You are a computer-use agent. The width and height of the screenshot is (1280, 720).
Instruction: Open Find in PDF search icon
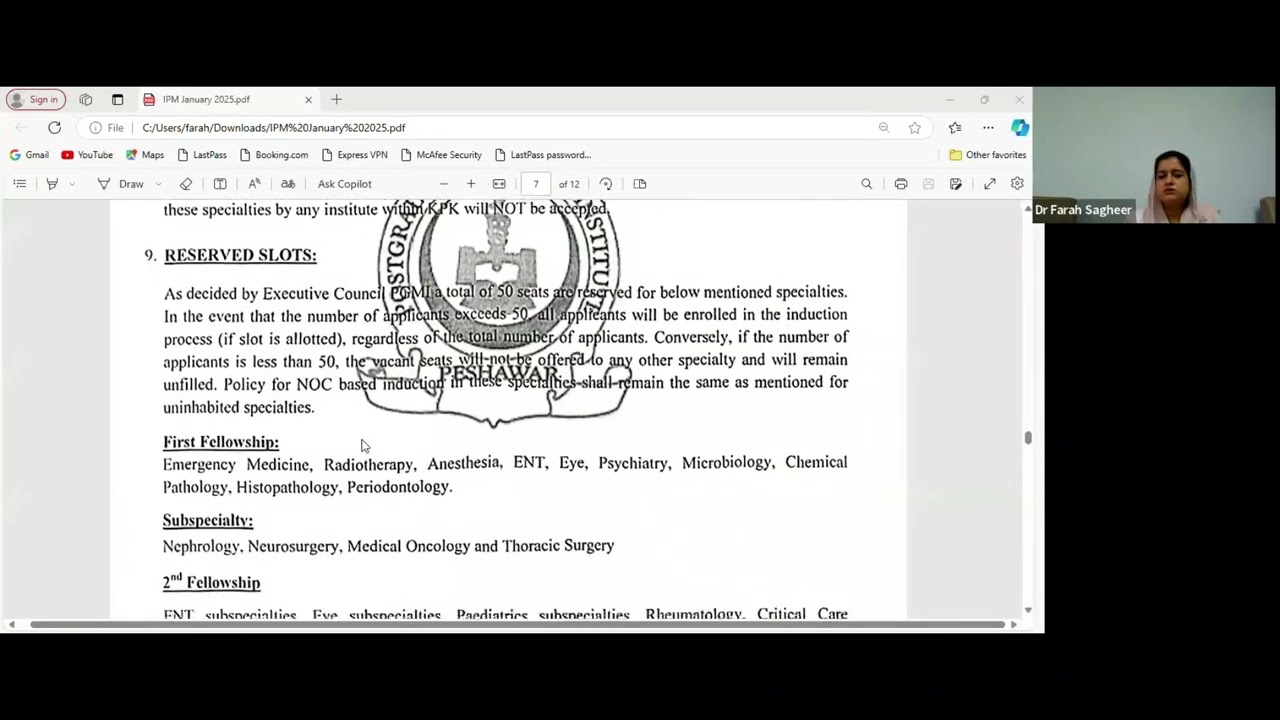point(867,184)
